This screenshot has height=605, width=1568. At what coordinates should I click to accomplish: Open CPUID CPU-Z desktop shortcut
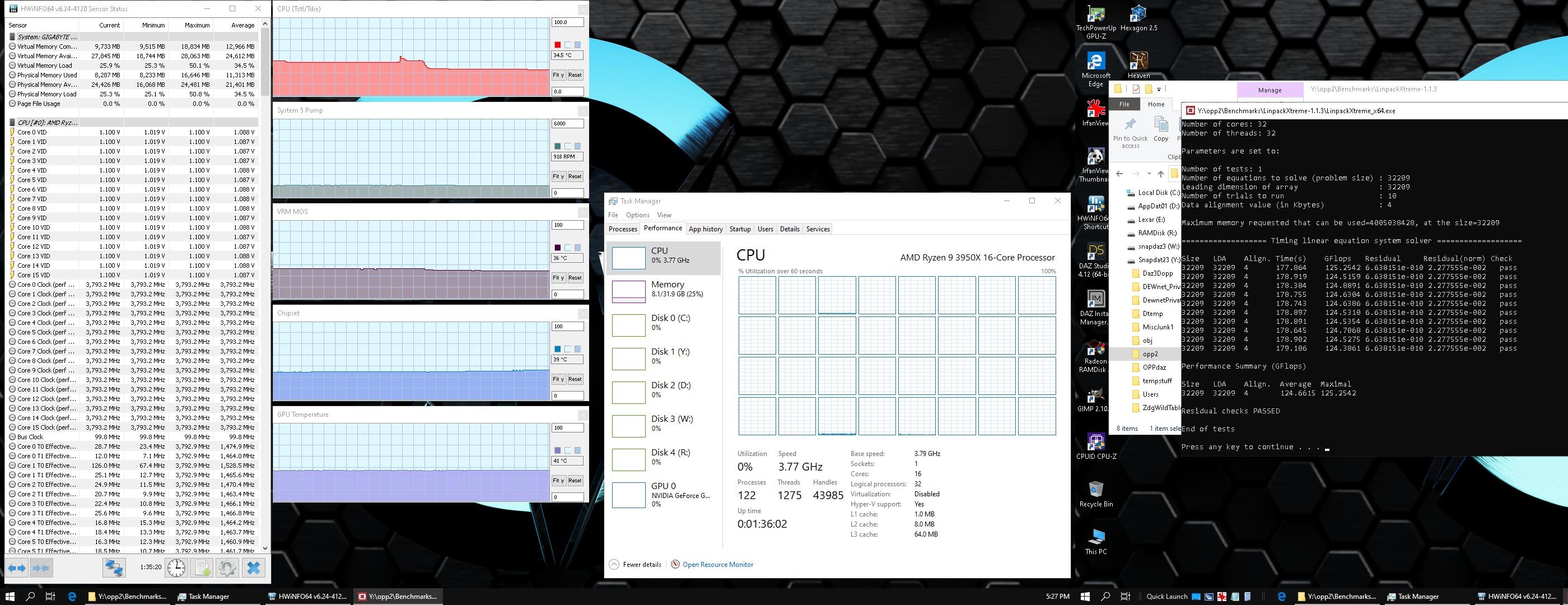click(x=1096, y=441)
